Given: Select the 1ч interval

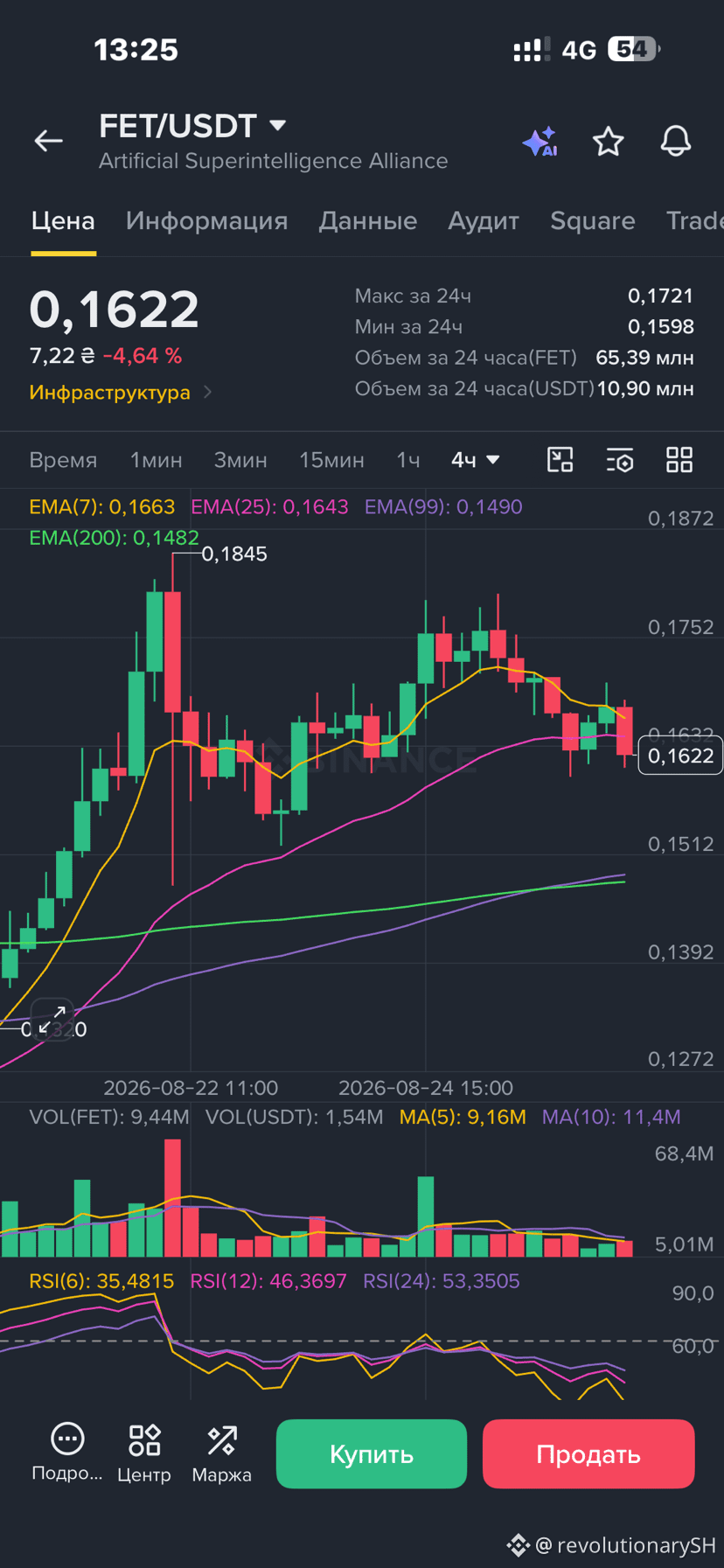Looking at the screenshot, I should [x=408, y=460].
